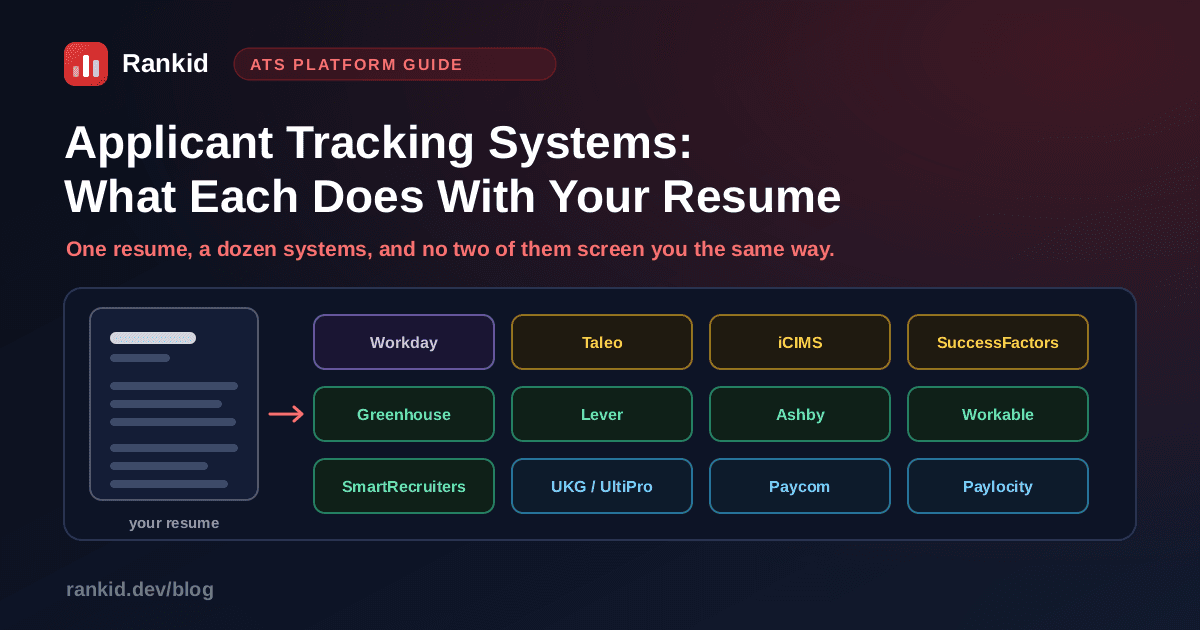Click the Workable platform chip
The image size is (1200, 630).
(x=998, y=414)
